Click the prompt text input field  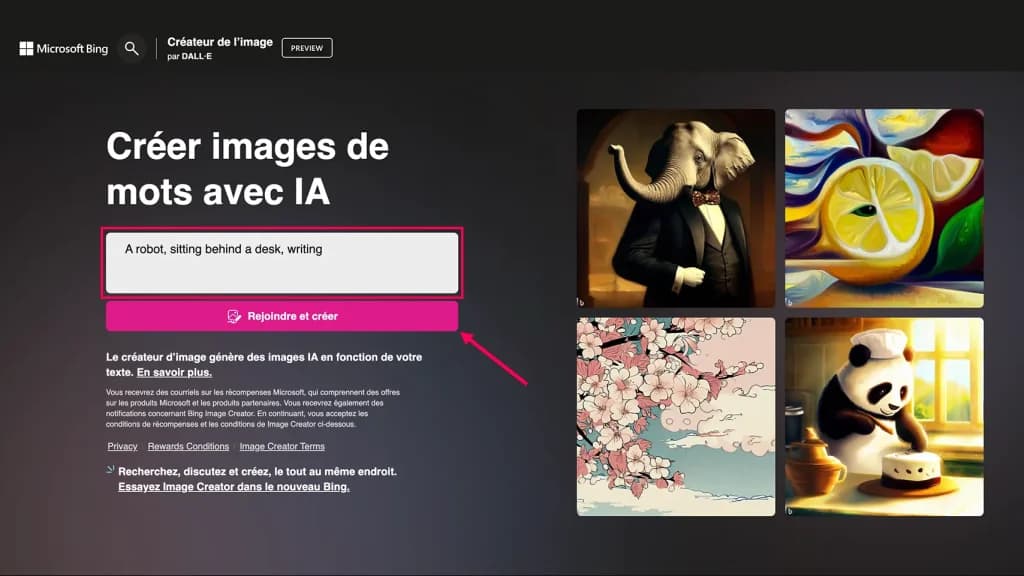pyautogui.click(x=283, y=262)
